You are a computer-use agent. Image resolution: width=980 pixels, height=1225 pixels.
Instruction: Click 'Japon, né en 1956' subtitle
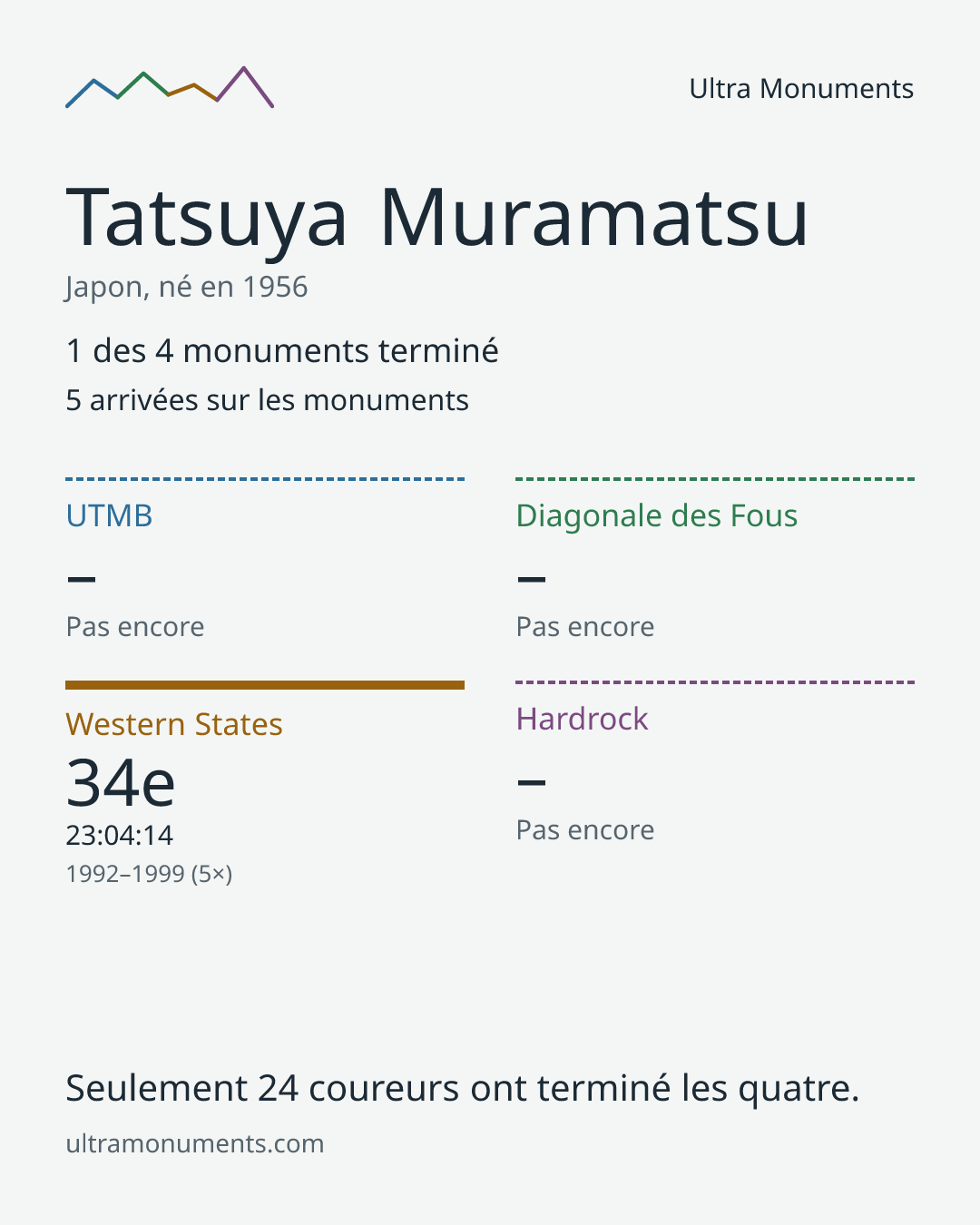click(187, 287)
